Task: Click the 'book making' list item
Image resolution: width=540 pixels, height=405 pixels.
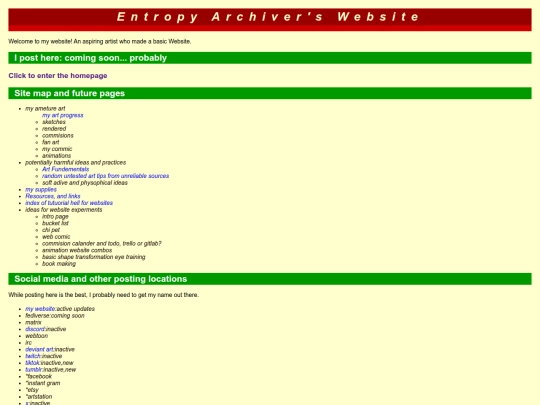Action: point(59,264)
